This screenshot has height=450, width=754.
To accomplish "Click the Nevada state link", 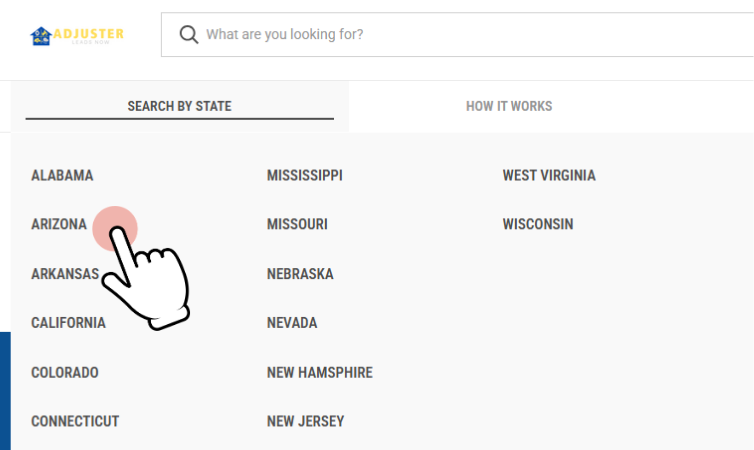I will (x=292, y=323).
